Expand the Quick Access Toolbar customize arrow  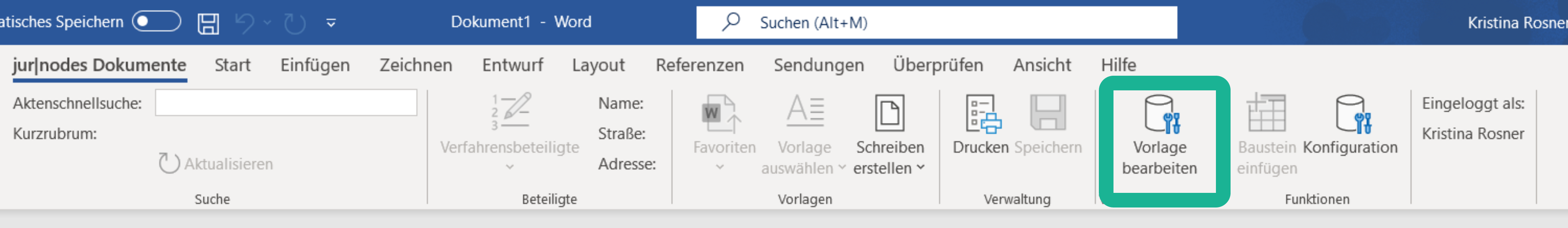(331, 23)
